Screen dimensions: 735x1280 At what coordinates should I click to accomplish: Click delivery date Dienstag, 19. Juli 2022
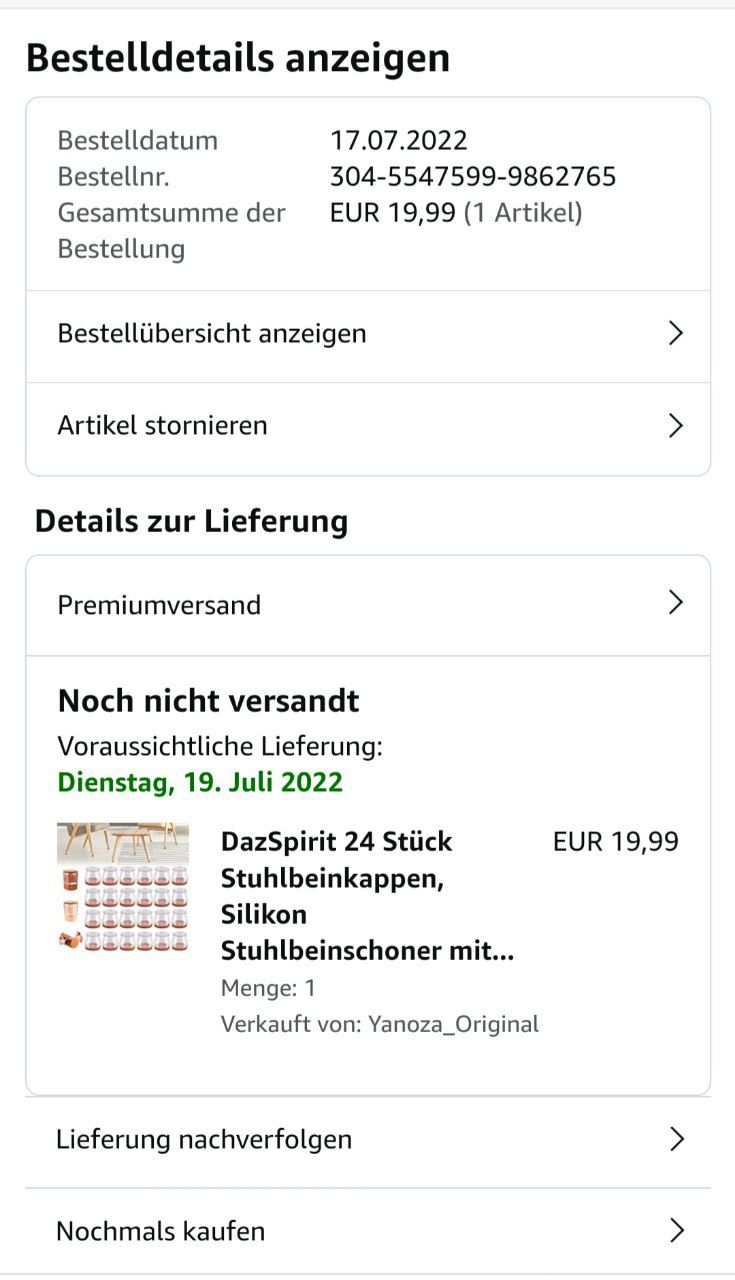pyautogui.click(x=200, y=782)
